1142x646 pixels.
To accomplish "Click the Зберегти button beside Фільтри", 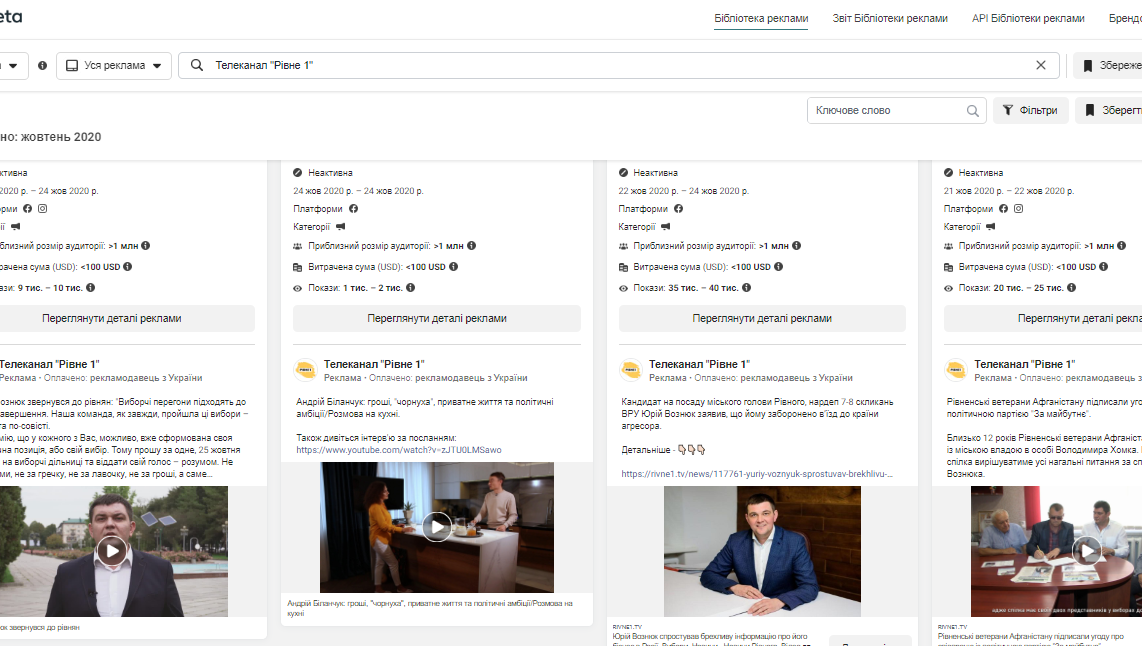I will pyautogui.click(x=1108, y=111).
